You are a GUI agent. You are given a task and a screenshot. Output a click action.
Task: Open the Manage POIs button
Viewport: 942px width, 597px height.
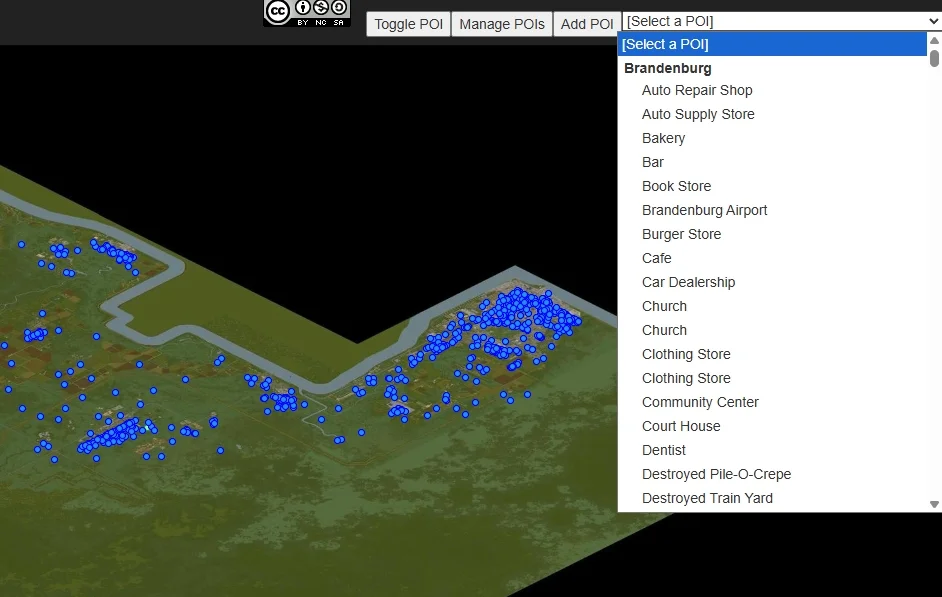[502, 24]
